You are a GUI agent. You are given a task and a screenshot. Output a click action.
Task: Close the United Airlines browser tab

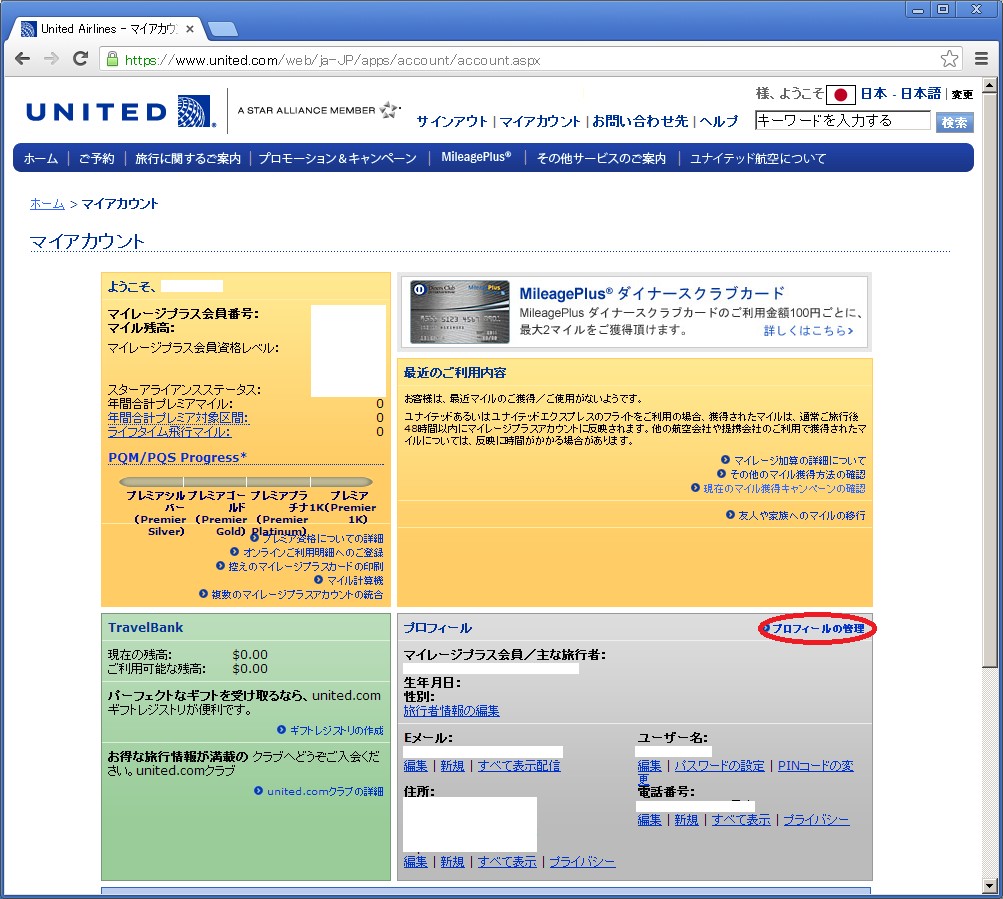190,29
